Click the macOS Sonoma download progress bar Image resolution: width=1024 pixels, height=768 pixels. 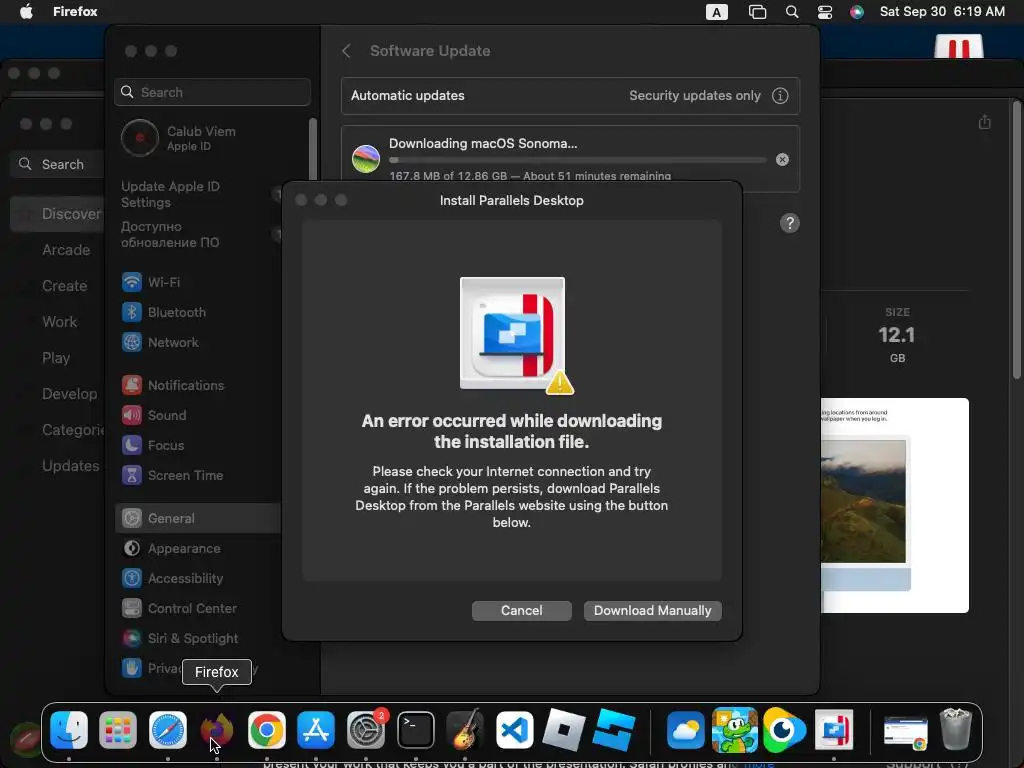(x=577, y=159)
